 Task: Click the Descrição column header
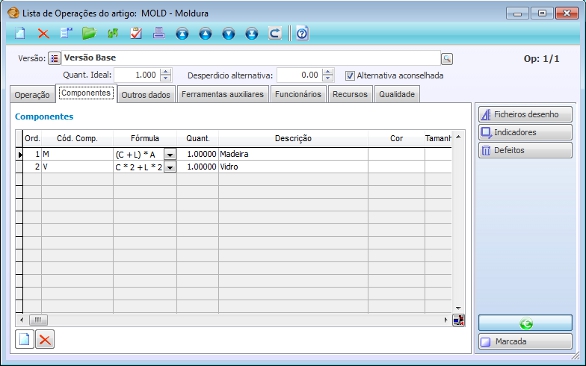pos(293,138)
